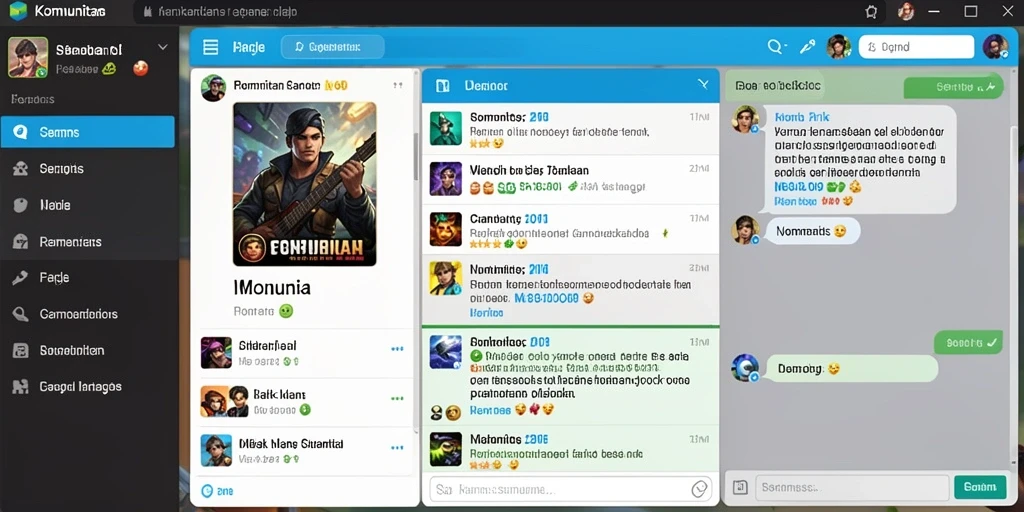This screenshot has height=512, width=1024.
Task: Open the large character guitar card image
Action: tap(304, 184)
